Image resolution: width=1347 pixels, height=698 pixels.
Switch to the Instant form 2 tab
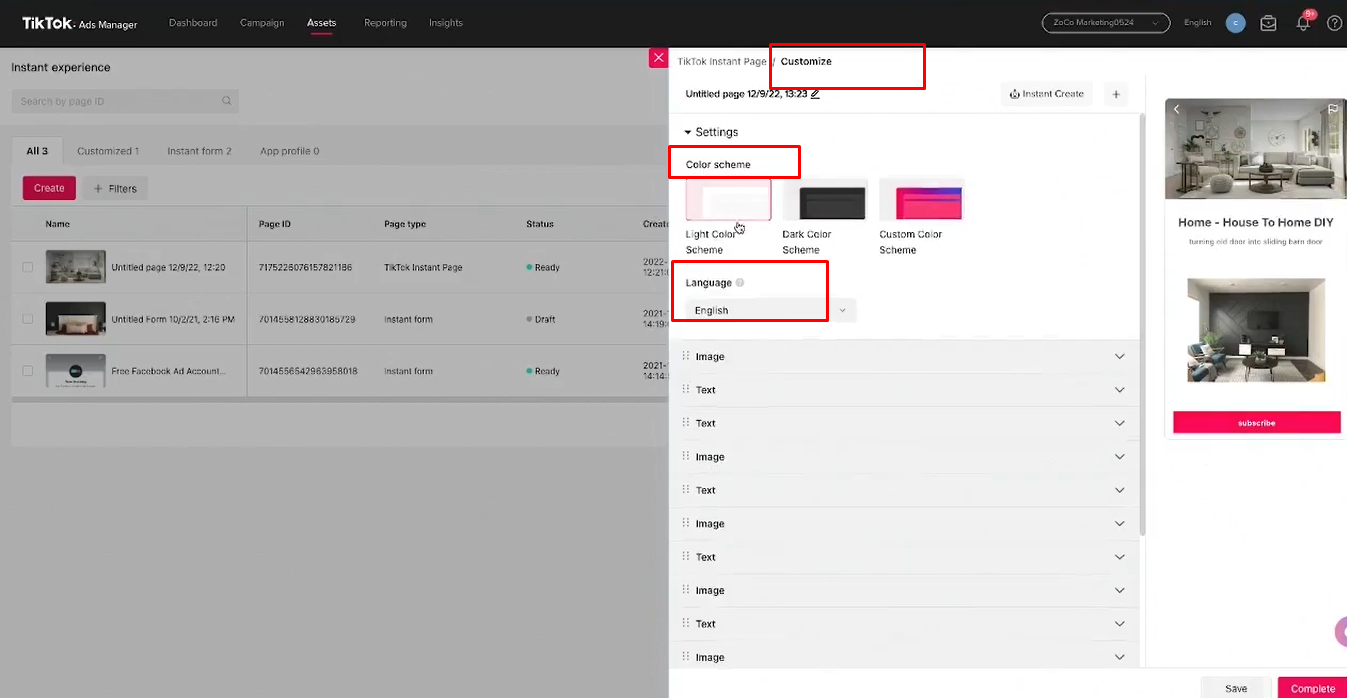click(x=199, y=151)
